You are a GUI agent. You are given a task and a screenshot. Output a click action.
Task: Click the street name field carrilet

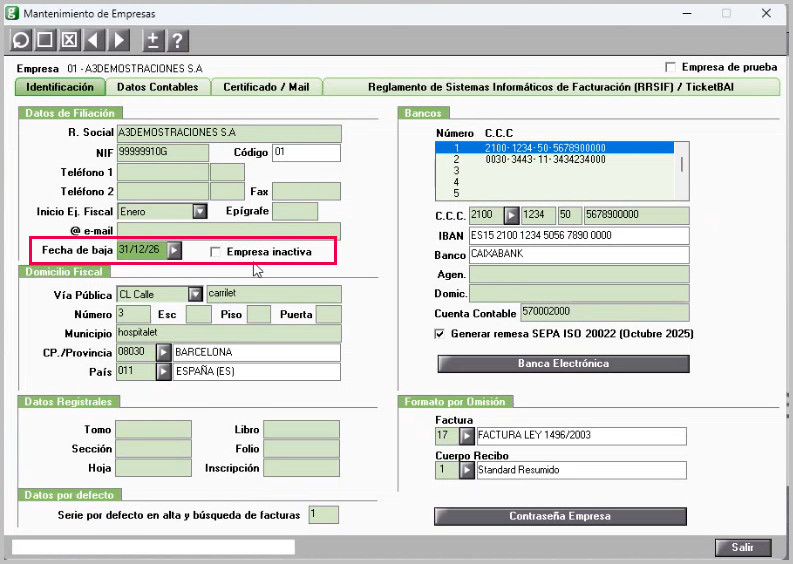[x=274, y=294]
